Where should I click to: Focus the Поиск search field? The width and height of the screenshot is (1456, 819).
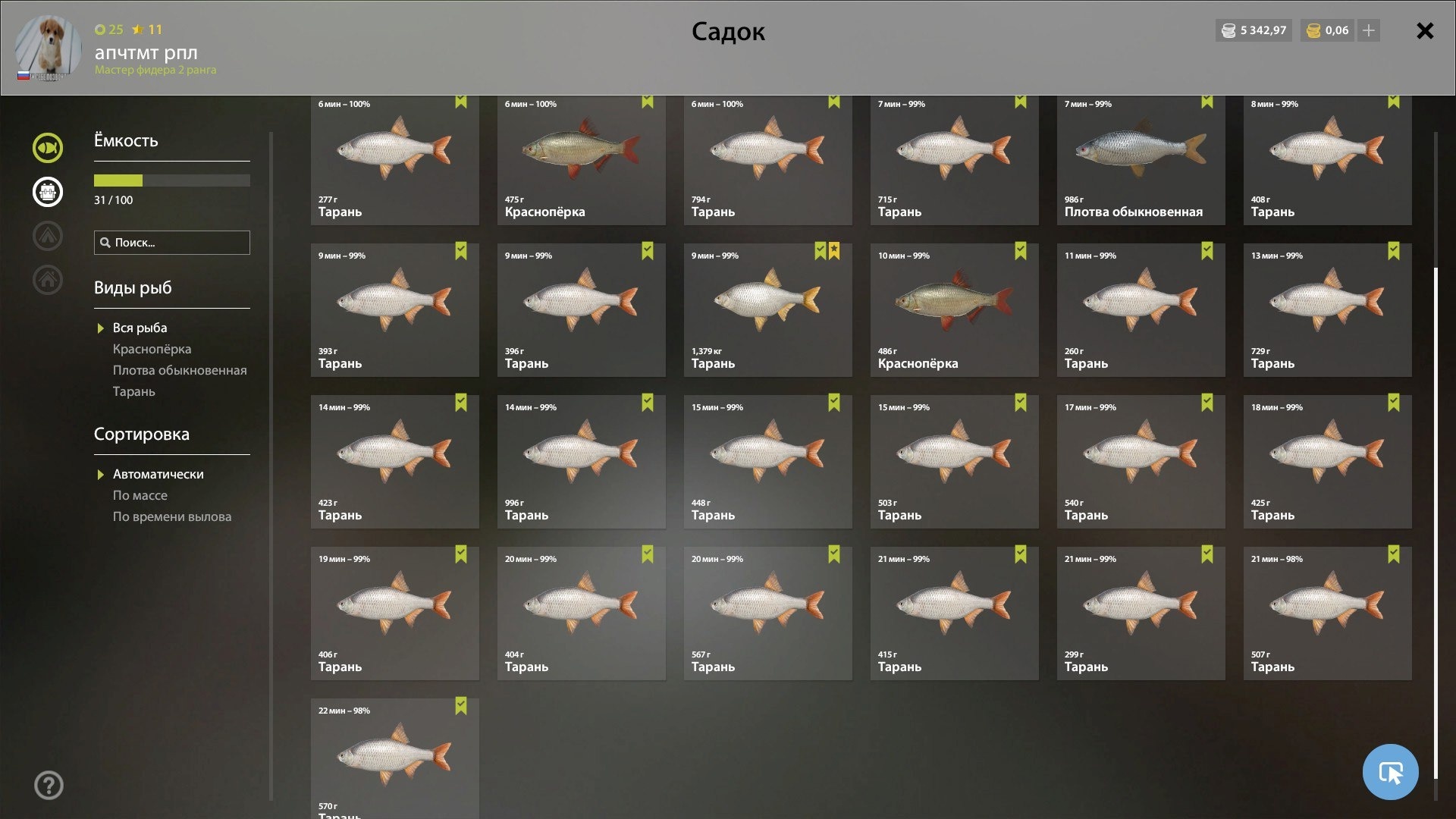coord(171,243)
